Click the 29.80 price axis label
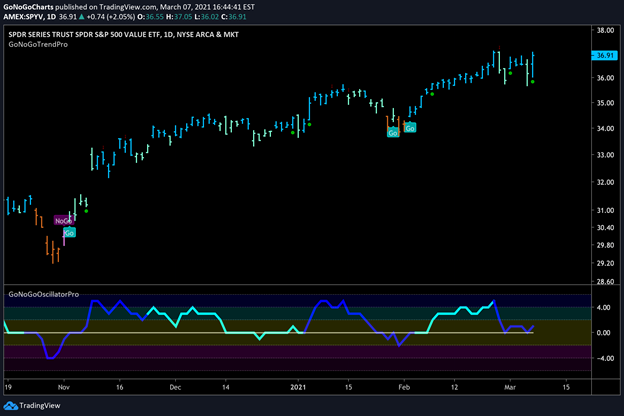Screen dimensions: 624x416 coord(605,245)
